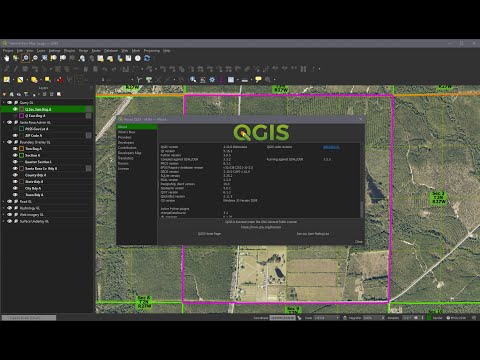Click the green symbol swatch of Section layer

coord(21,155)
